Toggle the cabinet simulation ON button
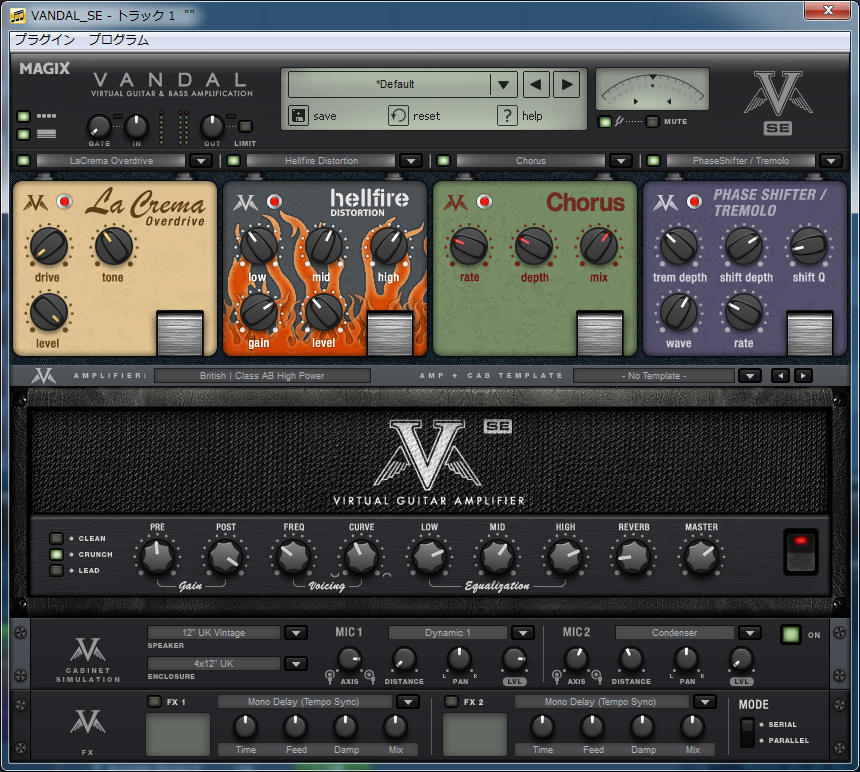This screenshot has width=860, height=772. coord(790,634)
